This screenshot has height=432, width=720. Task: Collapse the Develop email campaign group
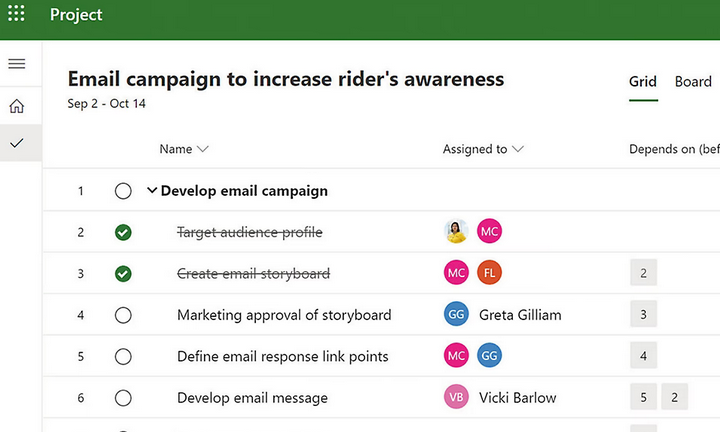[x=152, y=191]
